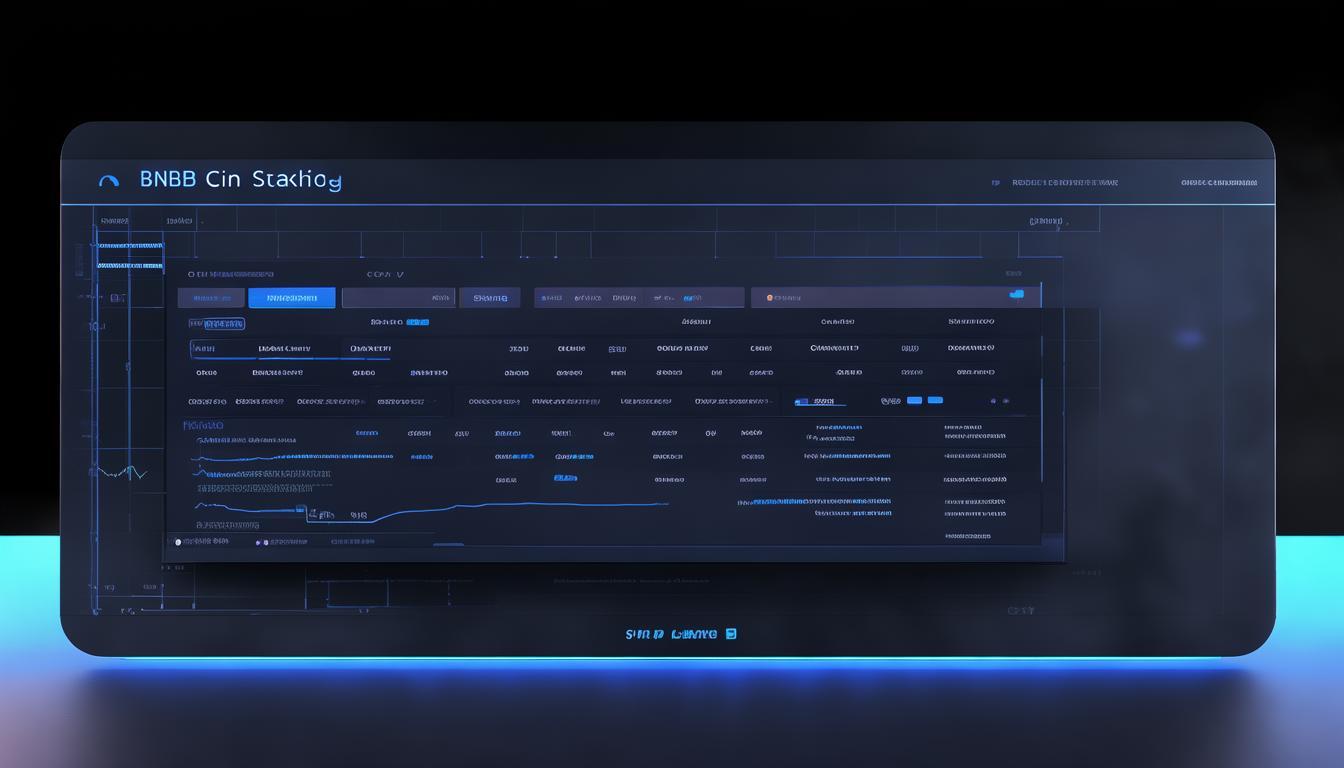The height and width of the screenshot is (768, 1344).
Task: Click the small icon left of header links
Action: (x=995, y=183)
